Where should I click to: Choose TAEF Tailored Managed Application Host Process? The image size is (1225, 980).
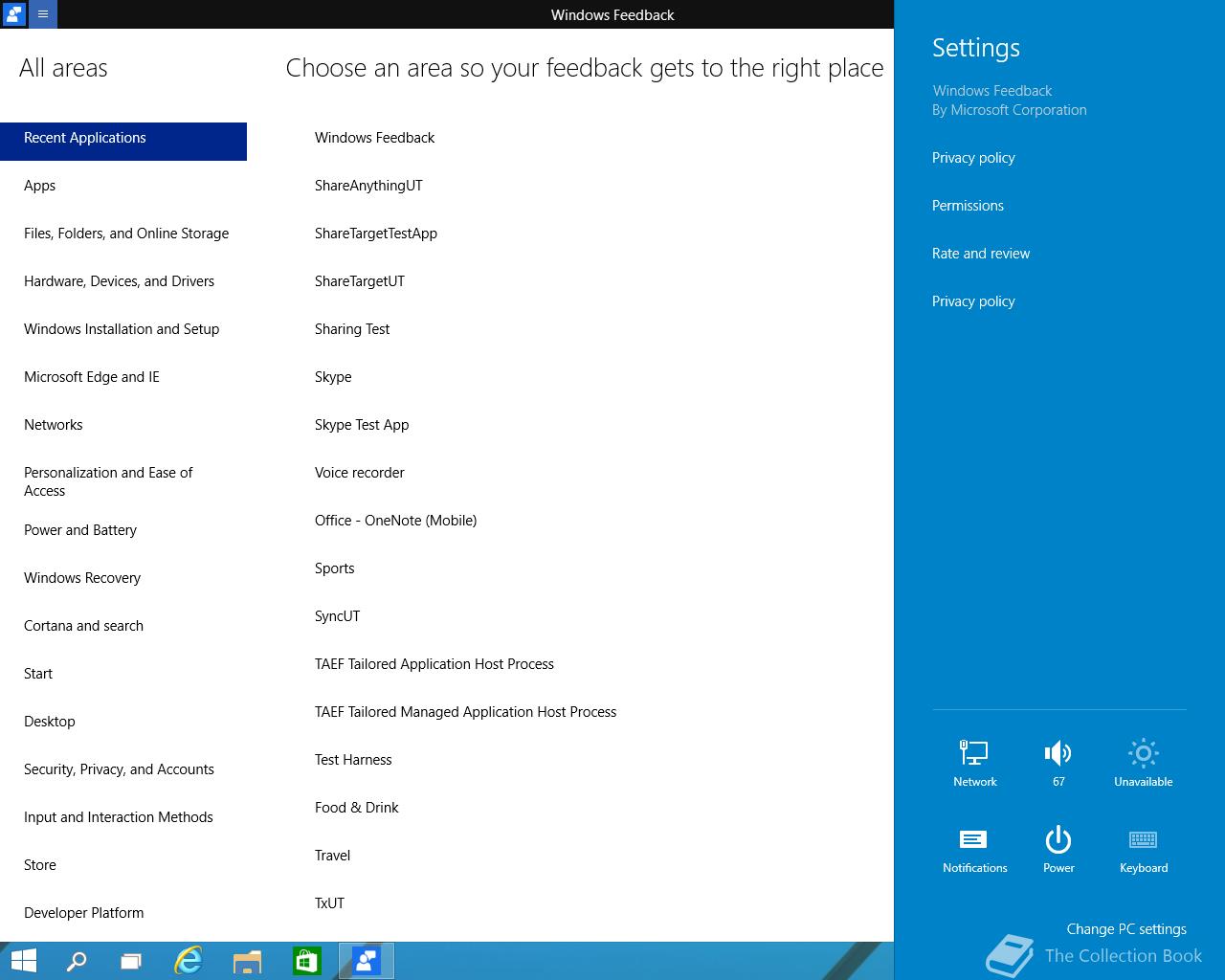click(x=465, y=712)
